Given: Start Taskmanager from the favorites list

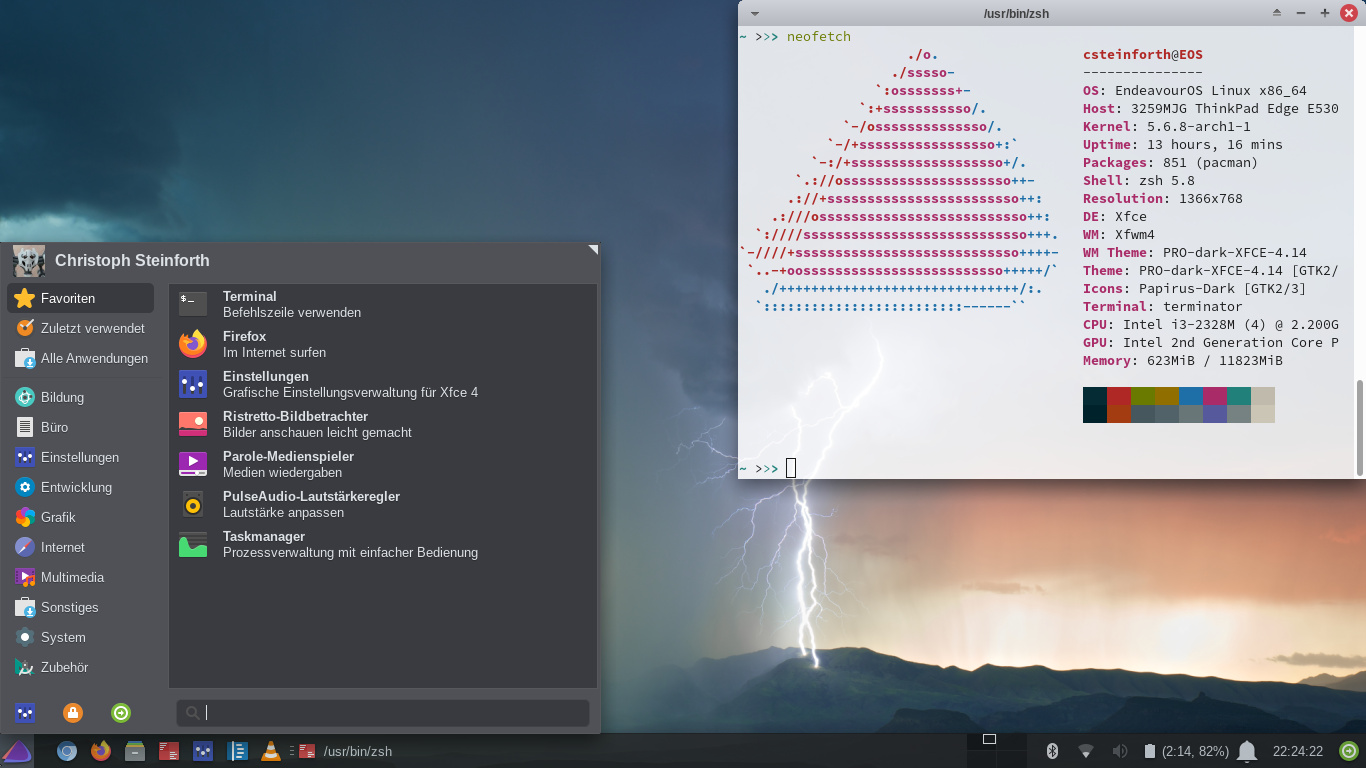Looking at the screenshot, I should 383,544.
